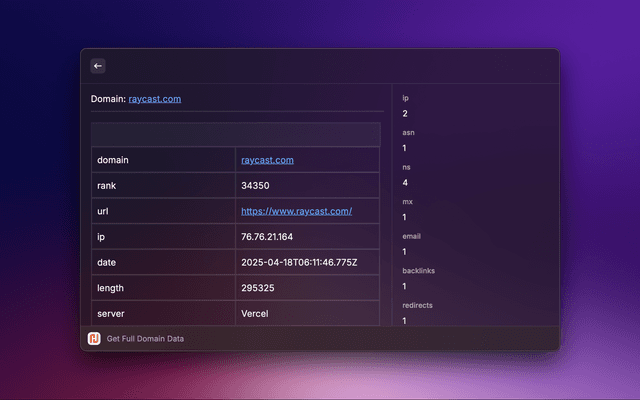Image resolution: width=640 pixels, height=400 pixels.
Task: Click the redirects metadata label in sidebar
Action: (417, 305)
